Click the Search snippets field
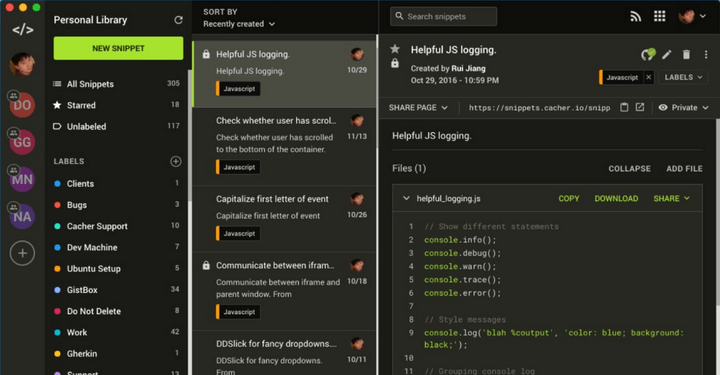 (444, 16)
